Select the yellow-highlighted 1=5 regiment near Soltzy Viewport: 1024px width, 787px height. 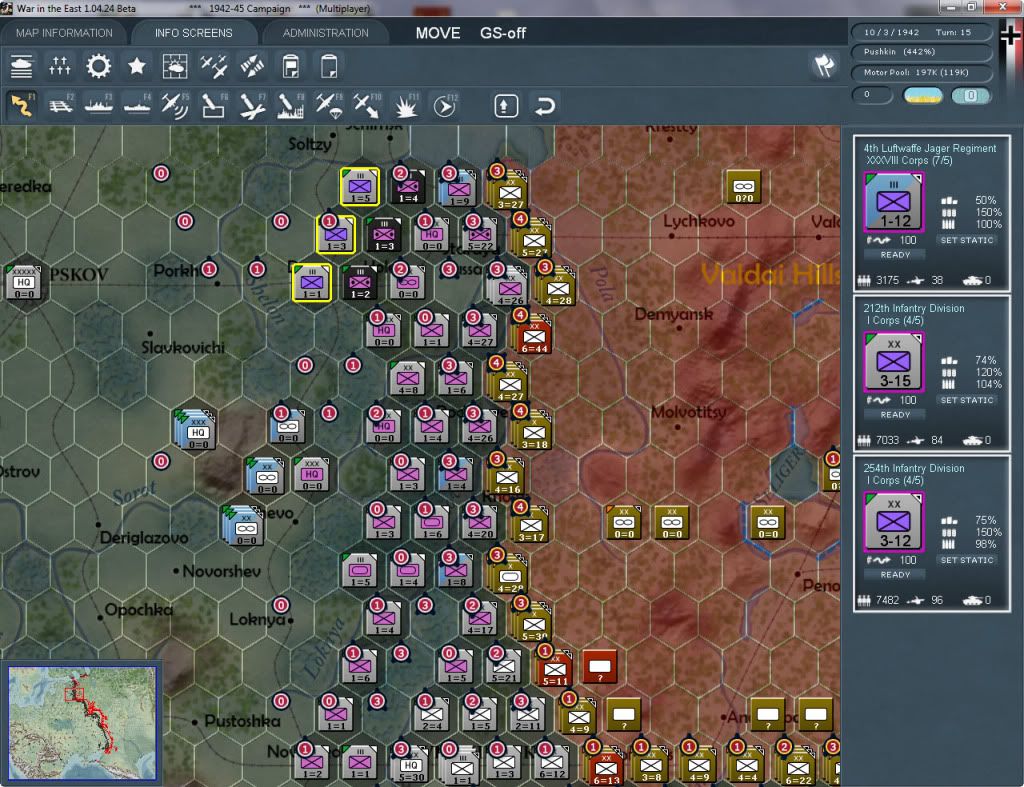click(360, 187)
